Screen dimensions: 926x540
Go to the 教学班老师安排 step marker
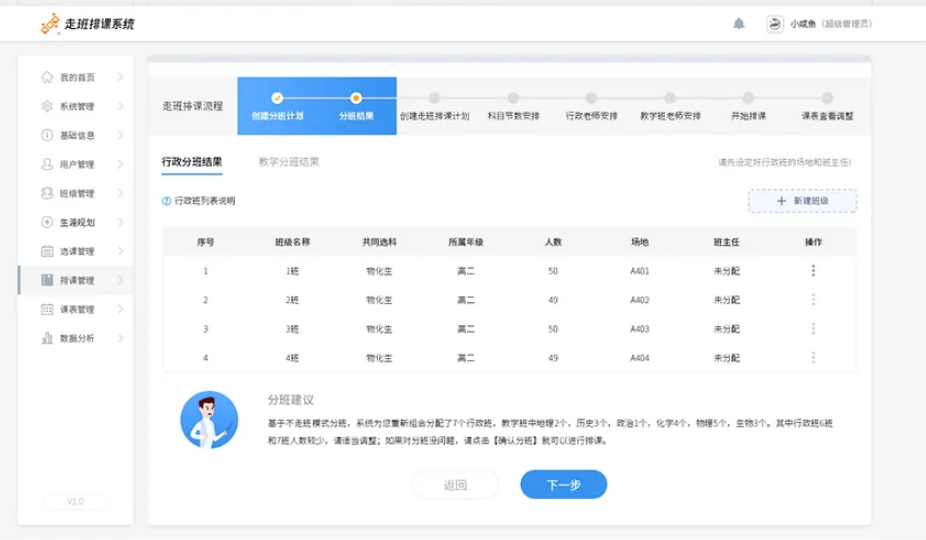tap(670, 98)
